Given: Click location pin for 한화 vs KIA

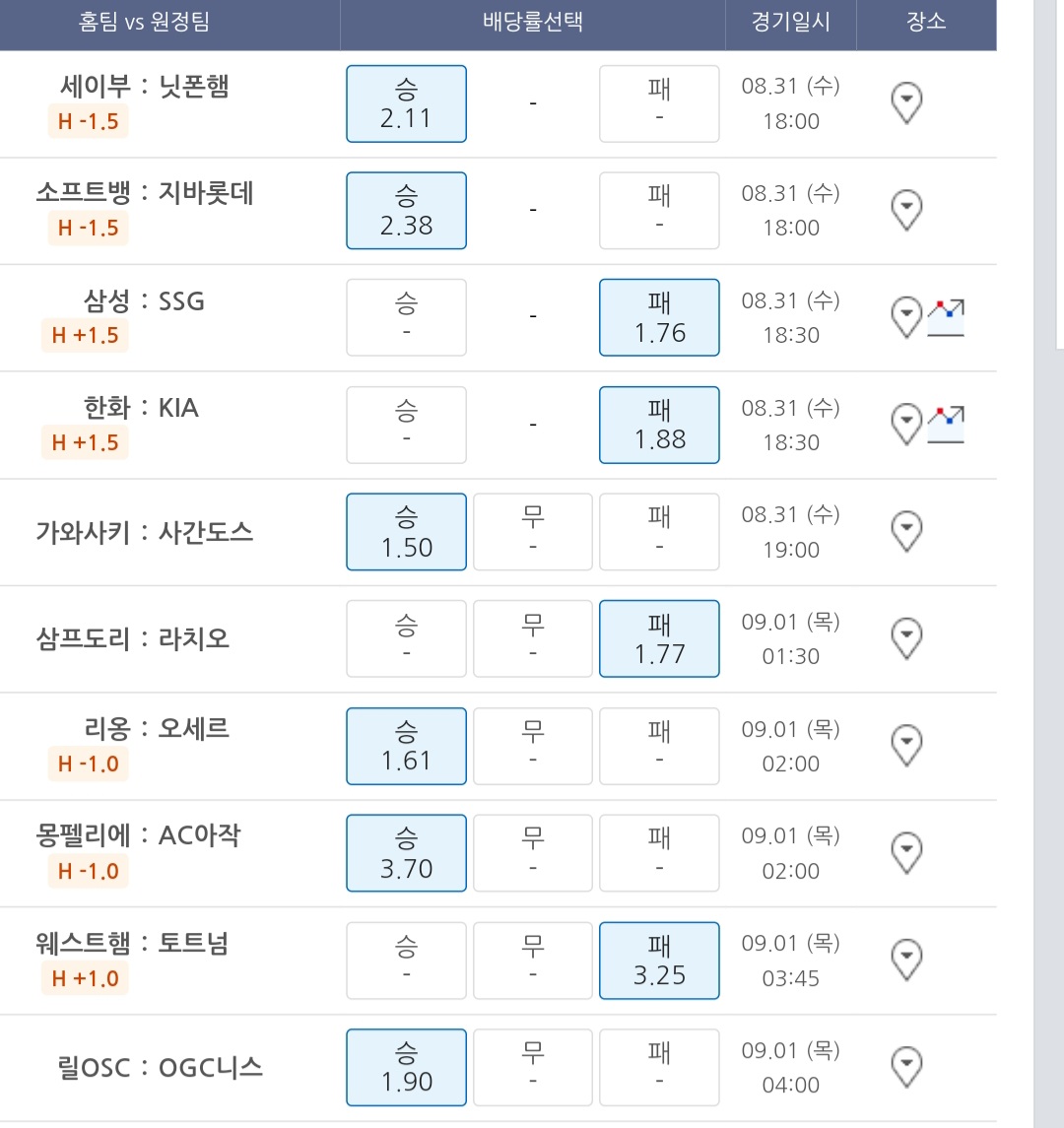Looking at the screenshot, I should pos(906,425).
